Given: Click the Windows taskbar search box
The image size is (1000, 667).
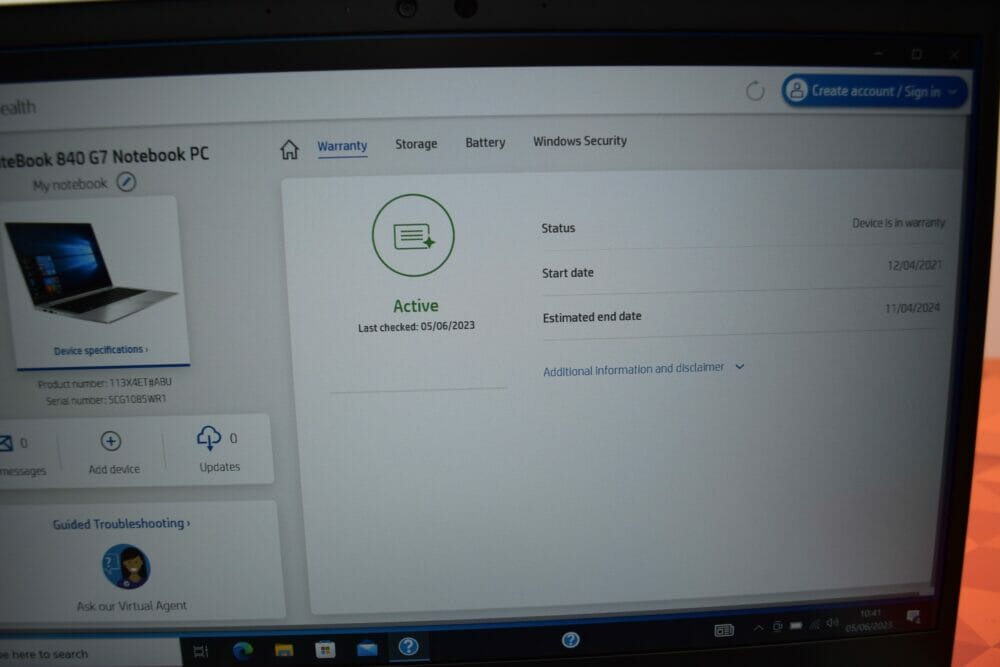Looking at the screenshot, I should pos(89,654).
